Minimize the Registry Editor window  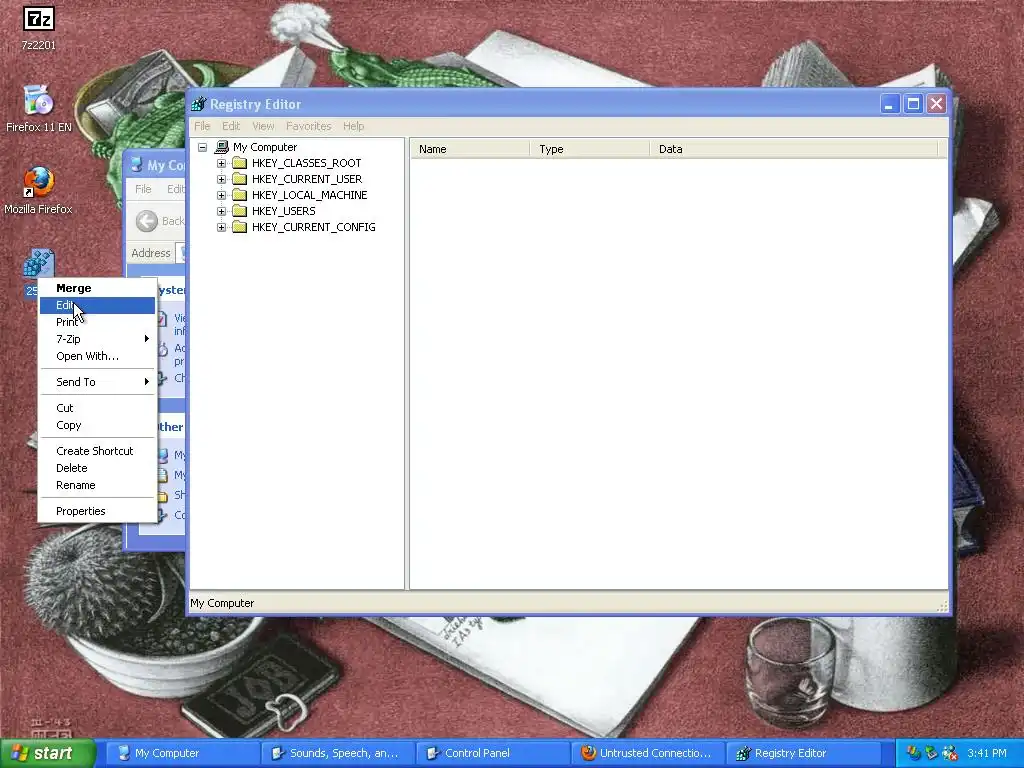889,104
